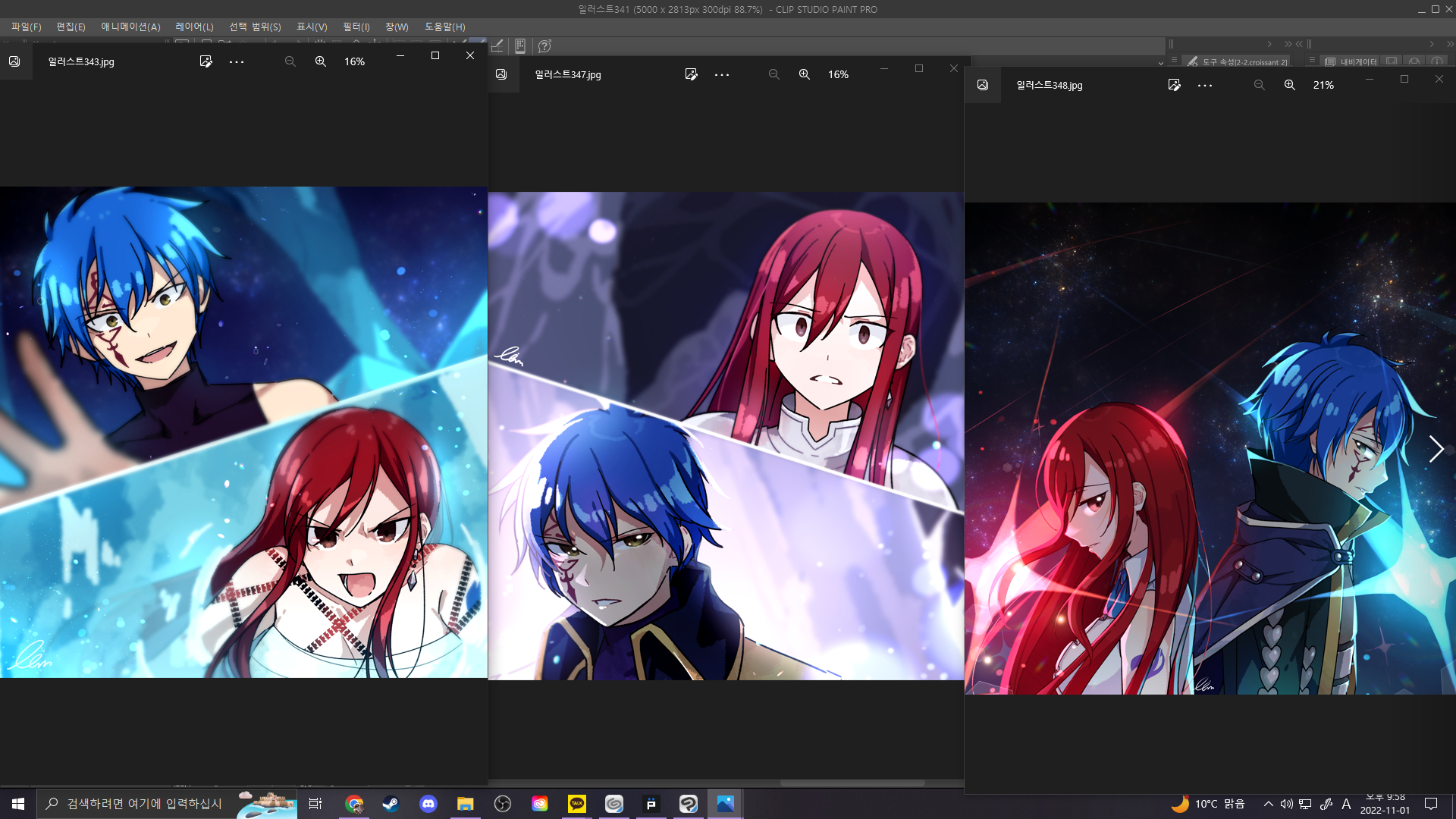Zoom out in 일러스트347.jpg window
The height and width of the screenshot is (819, 1456).
773,74
